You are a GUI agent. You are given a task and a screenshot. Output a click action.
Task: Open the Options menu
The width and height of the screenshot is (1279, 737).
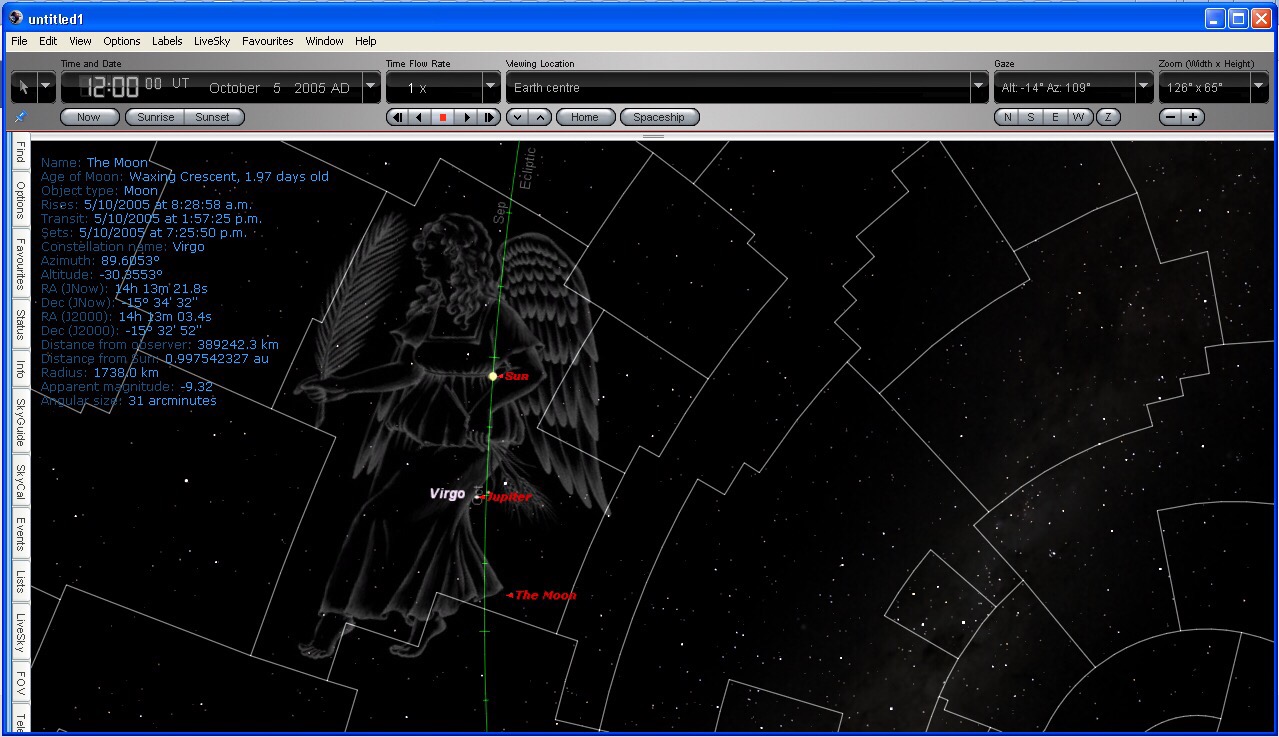pos(122,41)
